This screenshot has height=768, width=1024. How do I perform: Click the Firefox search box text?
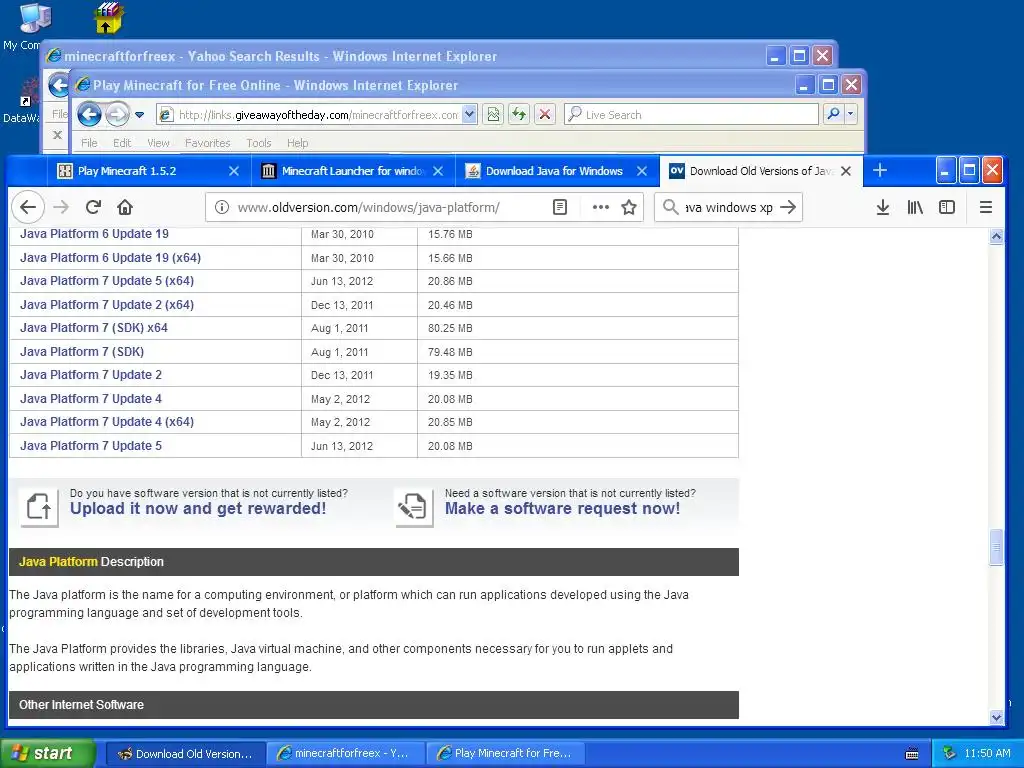[728, 208]
